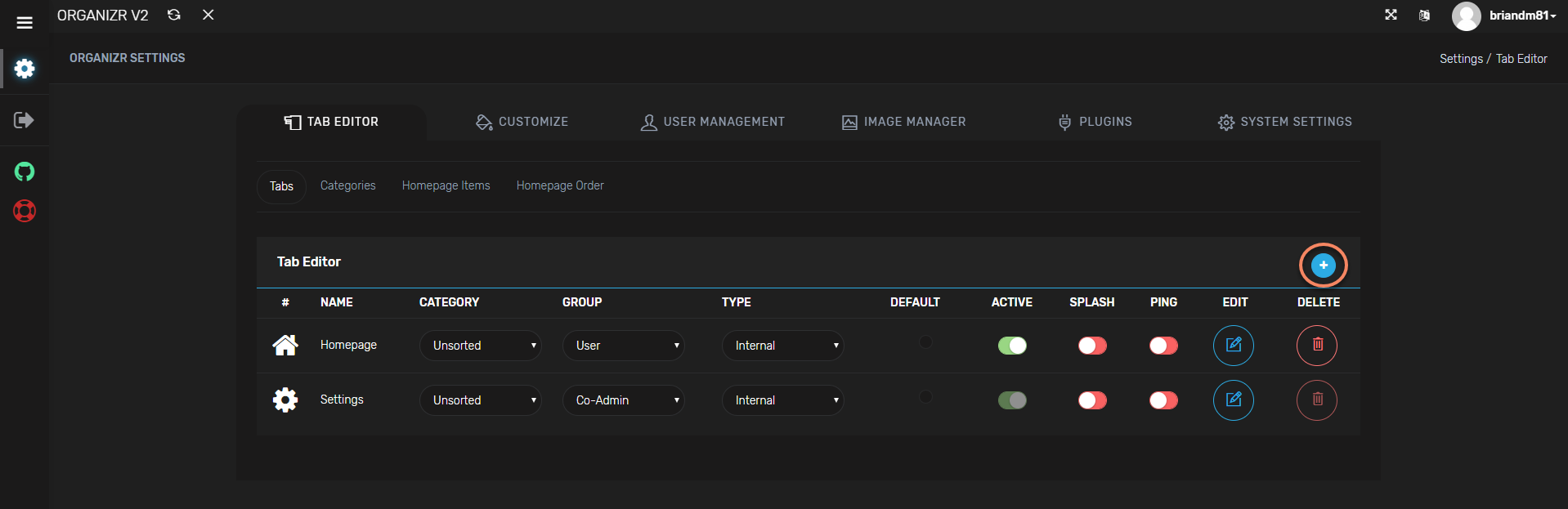Change the Co-Admin group dropdown
The width and height of the screenshot is (1568, 509).
pos(624,400)
